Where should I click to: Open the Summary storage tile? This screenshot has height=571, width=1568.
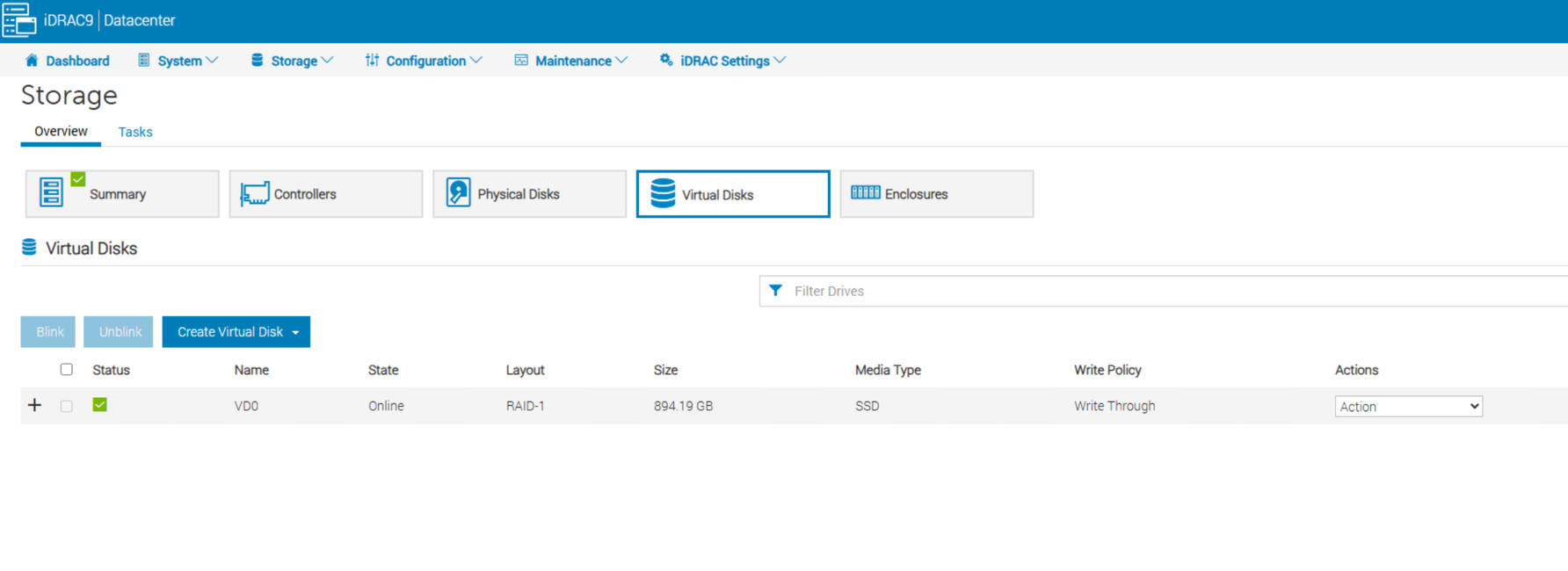(122, 194)
